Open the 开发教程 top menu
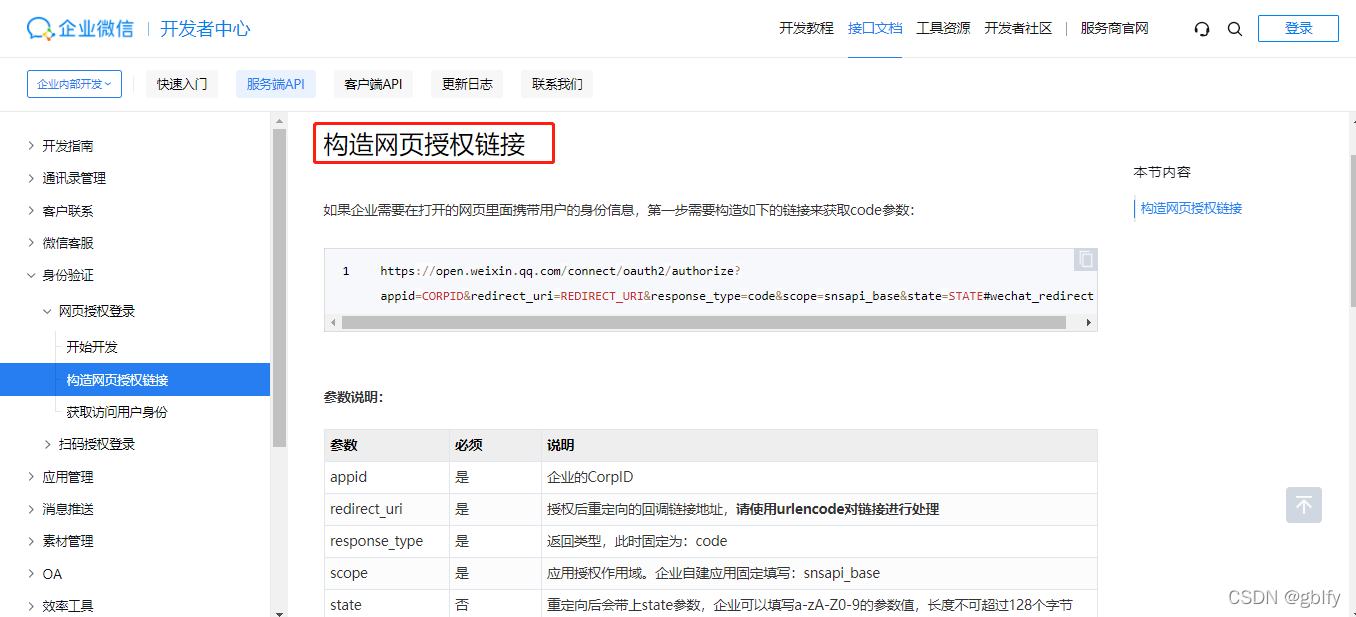The height and width of the screenshot is (617, 1356). (x=806, y=28)
